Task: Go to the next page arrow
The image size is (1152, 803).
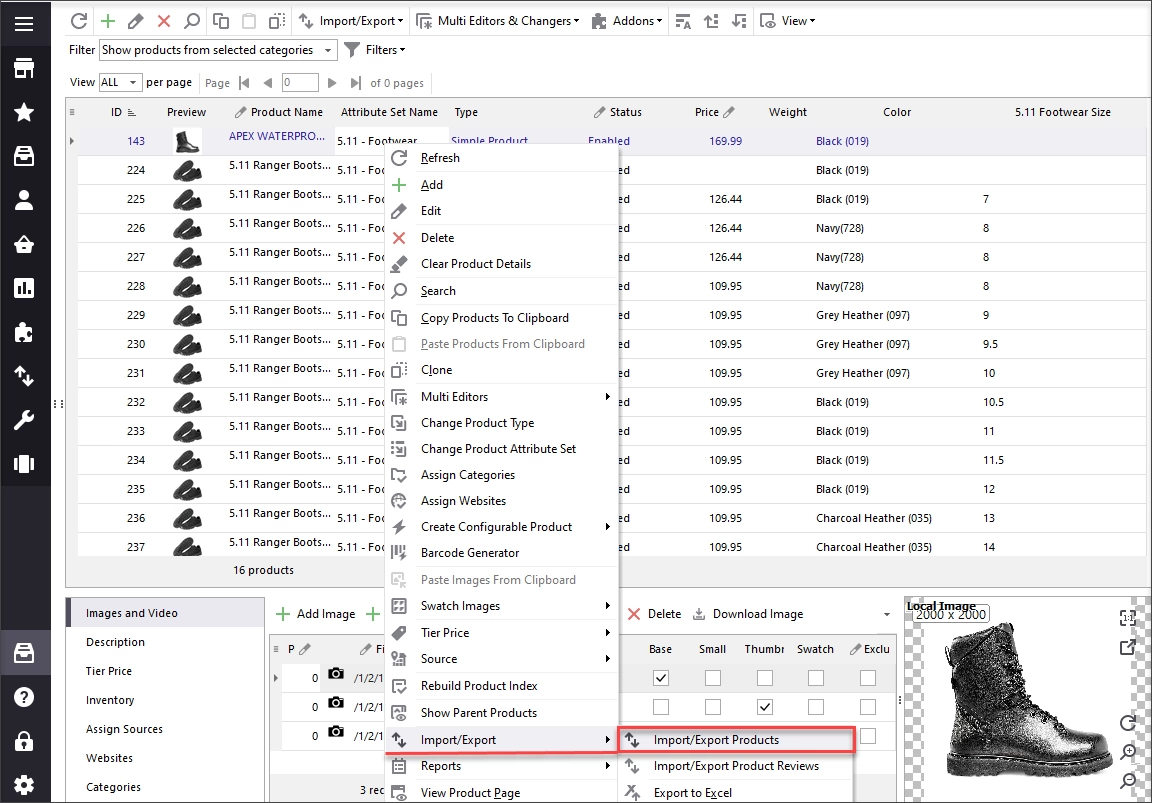Action: coord(332,83)
